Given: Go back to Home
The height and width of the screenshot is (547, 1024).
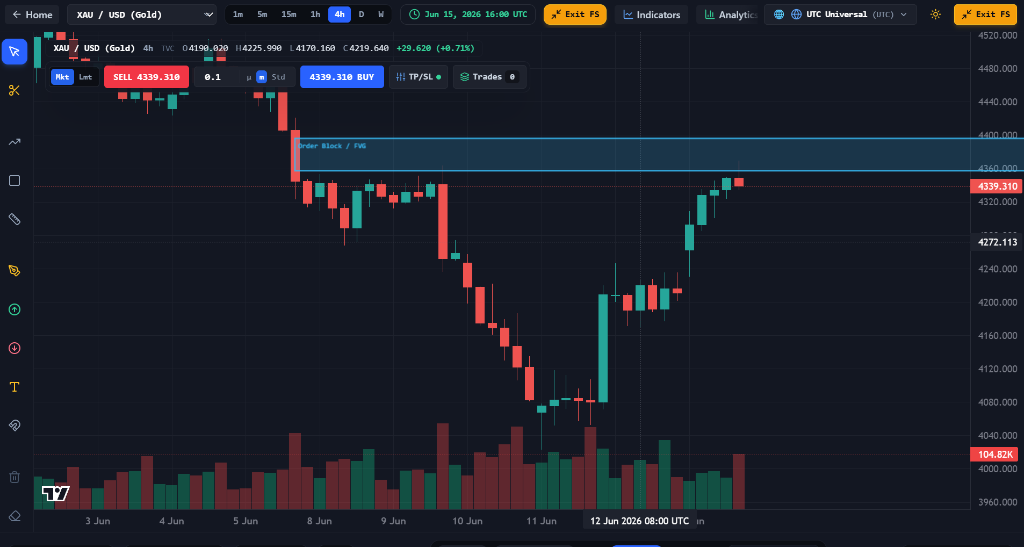Looking at the screenshot, I should point(33,14).
